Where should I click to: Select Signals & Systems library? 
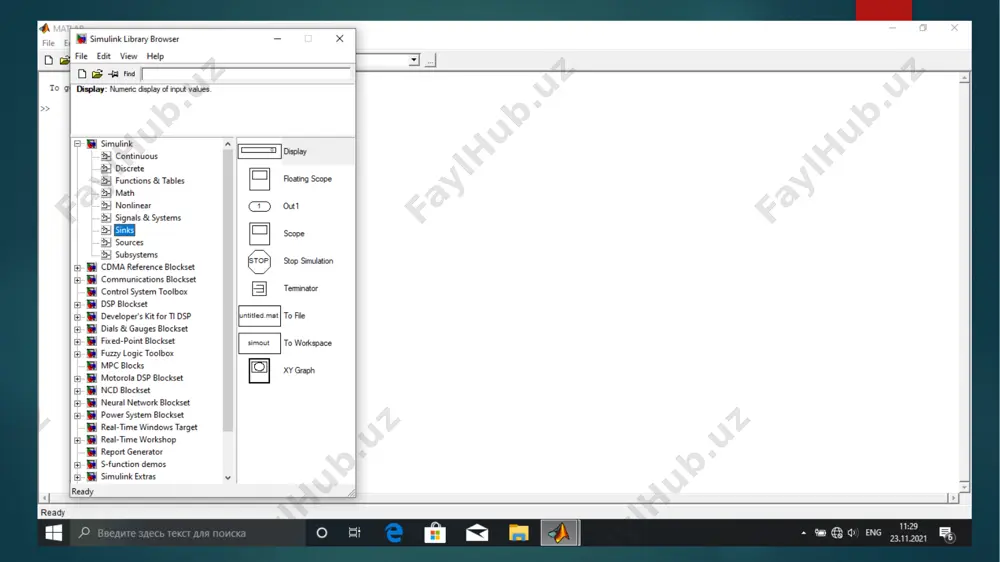[x=147, y=218]
